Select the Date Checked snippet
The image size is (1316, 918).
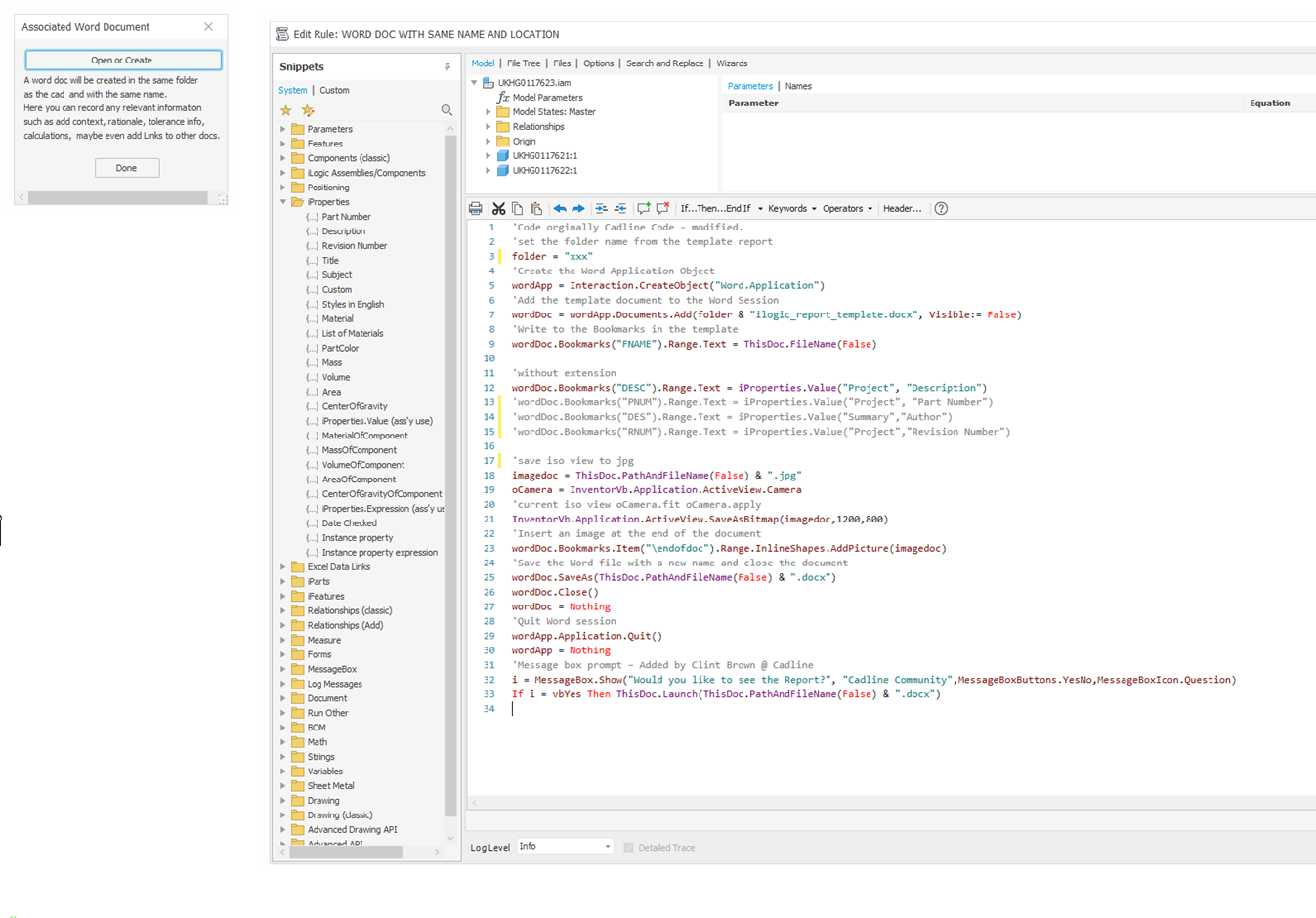tap(349, 523)
